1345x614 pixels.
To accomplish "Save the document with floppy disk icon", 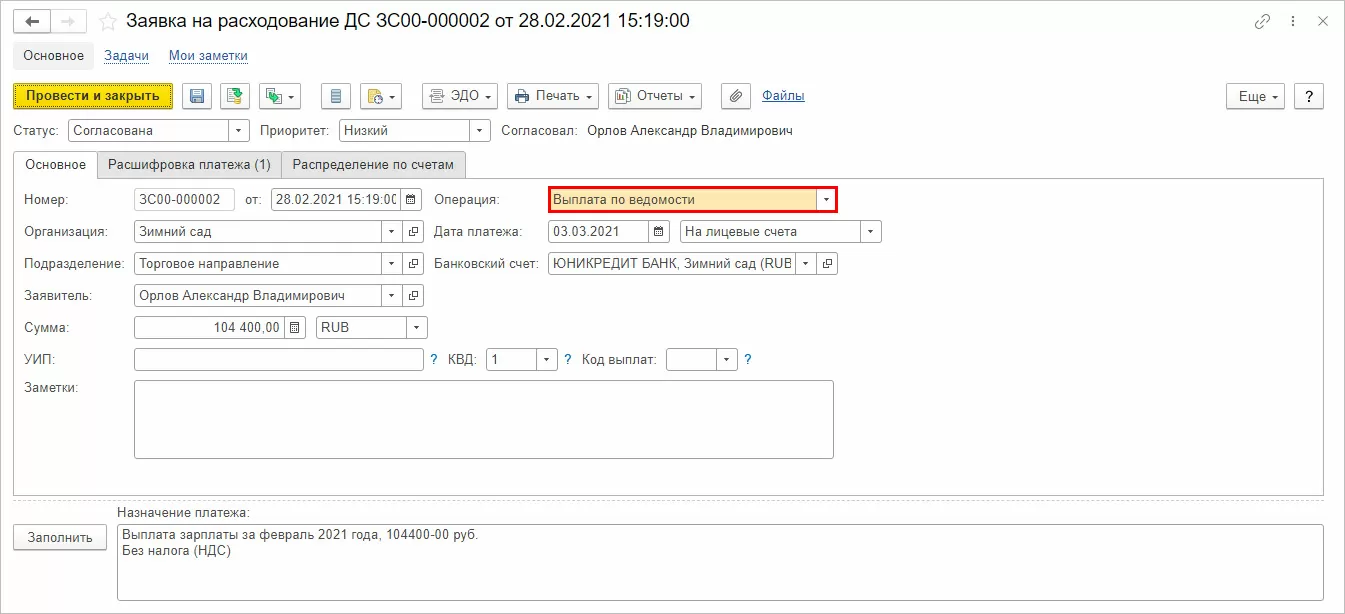I will tap(197, 96).
